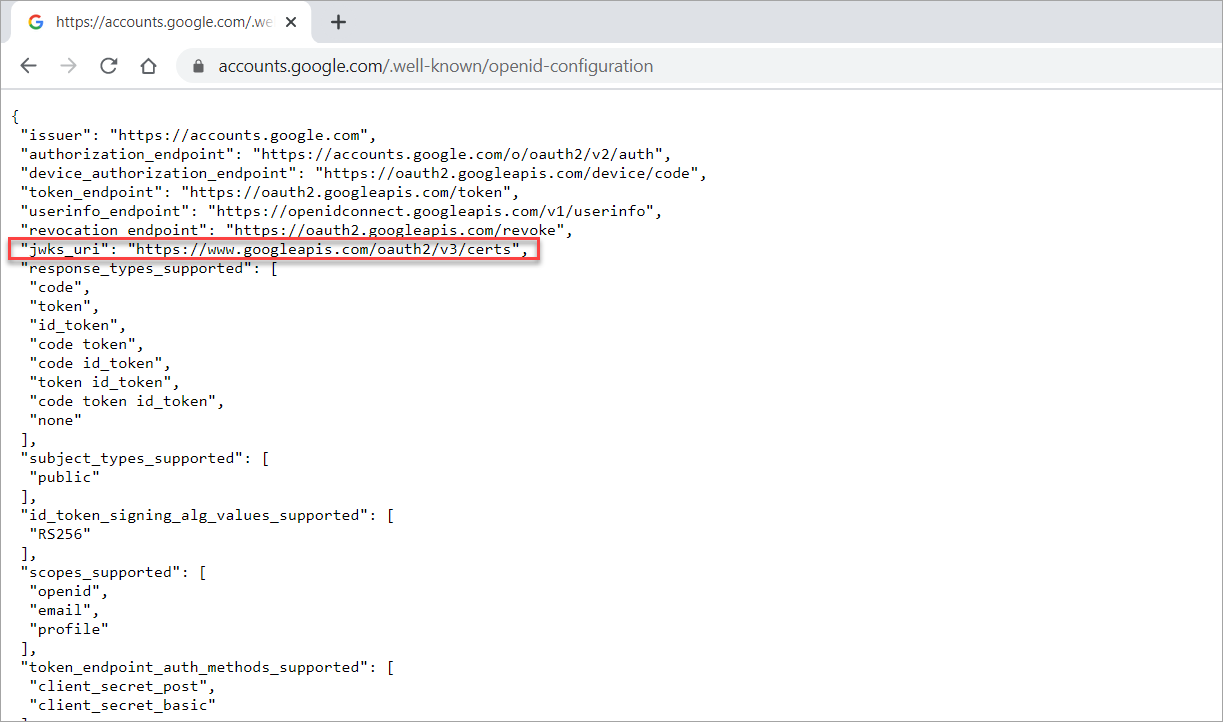Click the "device_authorization_endpoint" line
This screenshot has height=722, width=1223.
(x=364, y=173)
